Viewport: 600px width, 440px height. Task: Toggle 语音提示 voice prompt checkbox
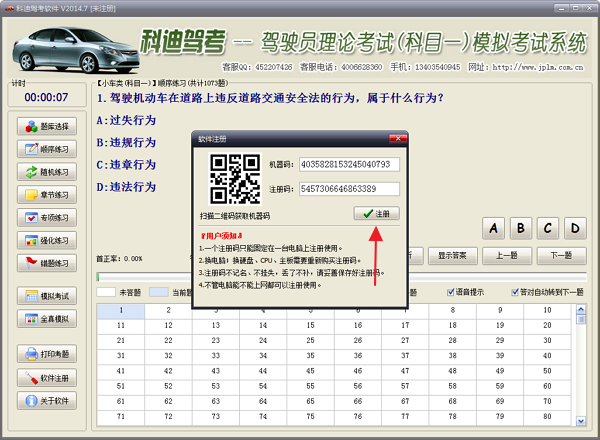451,292
